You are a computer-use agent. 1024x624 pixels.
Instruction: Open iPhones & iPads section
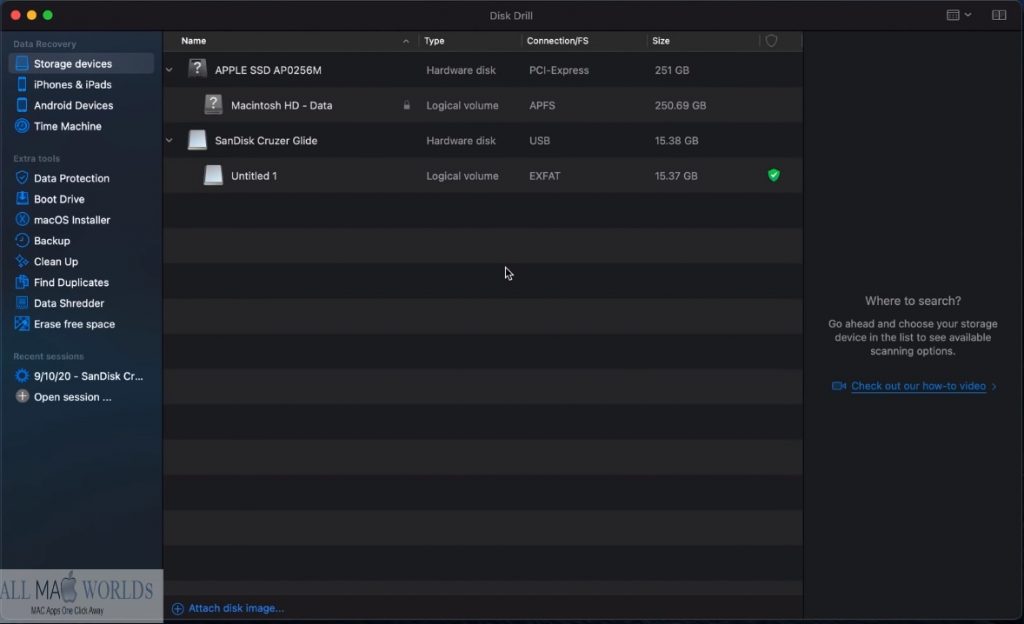(72, 84)
